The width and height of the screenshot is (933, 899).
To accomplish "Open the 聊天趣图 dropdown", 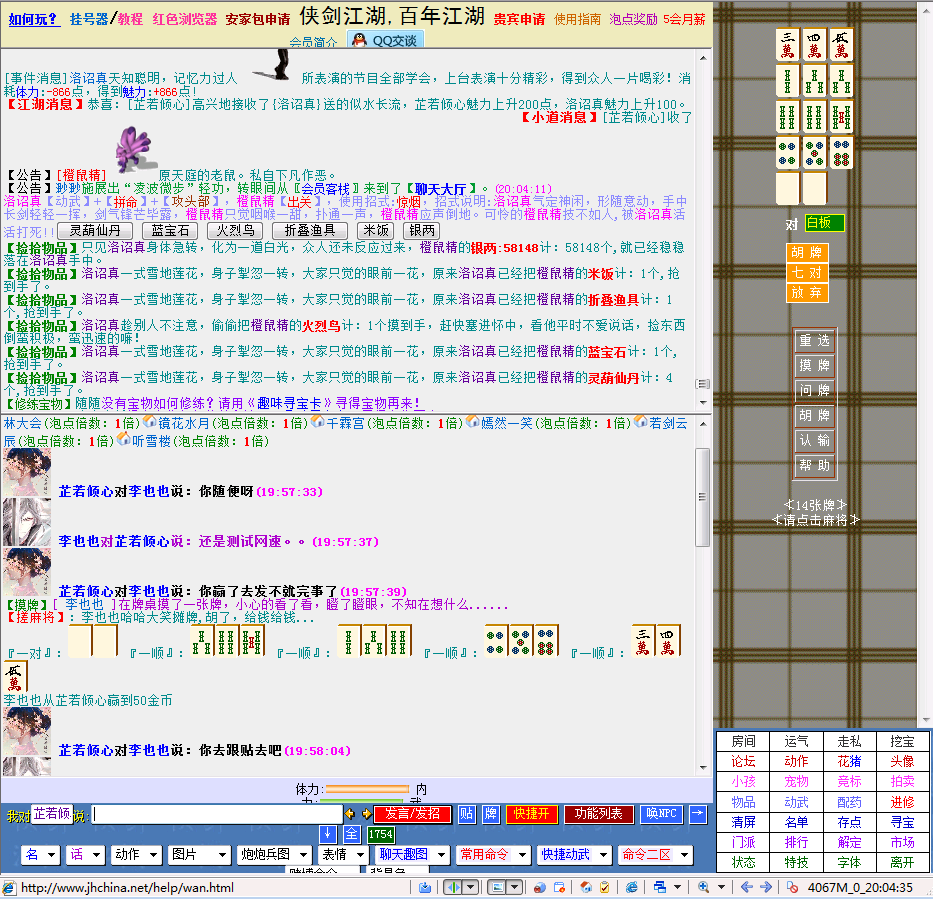I will point(412,854).
